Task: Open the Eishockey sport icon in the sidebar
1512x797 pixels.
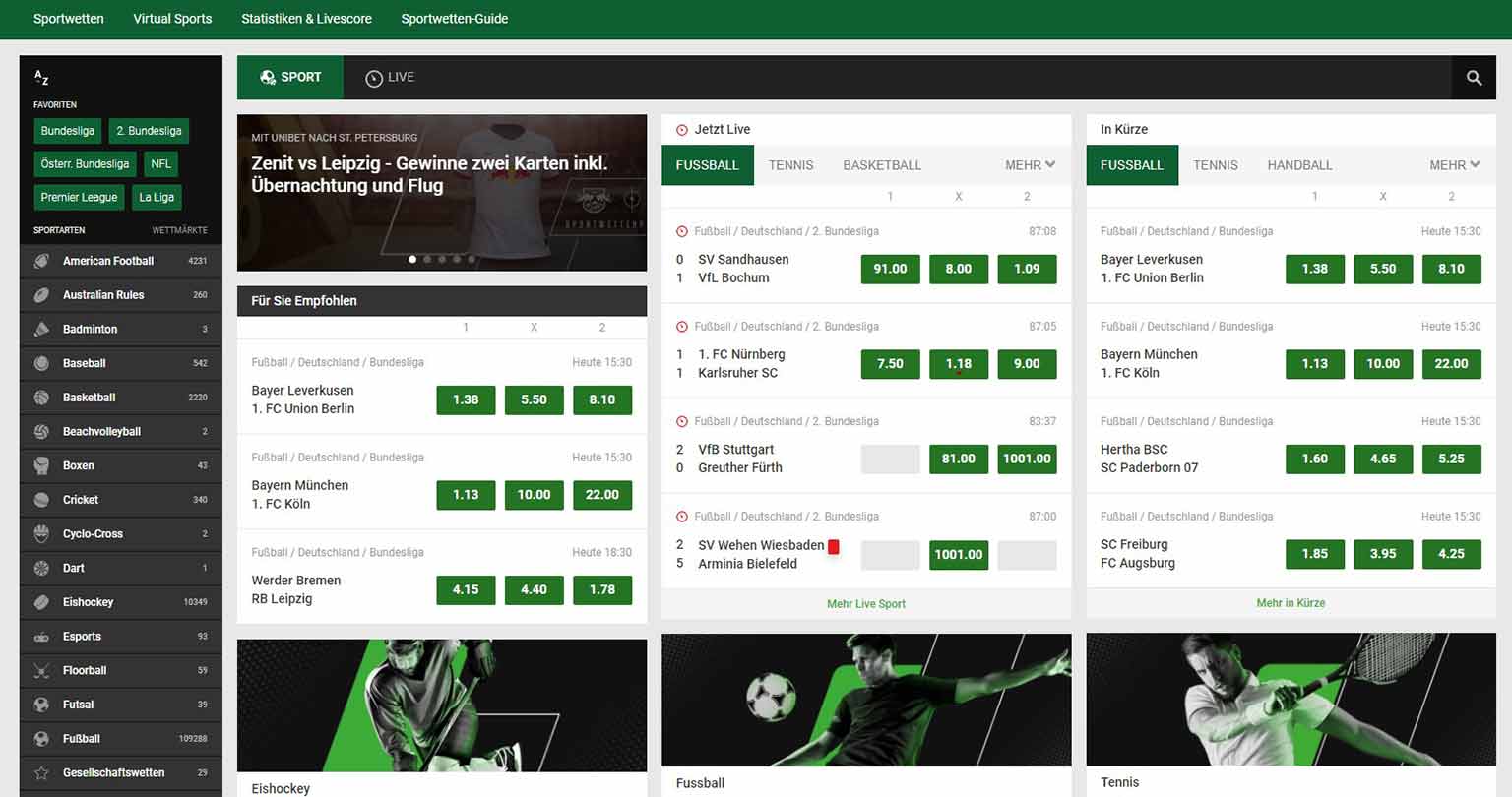Action: pyautogui.click(x=39, y=601)
